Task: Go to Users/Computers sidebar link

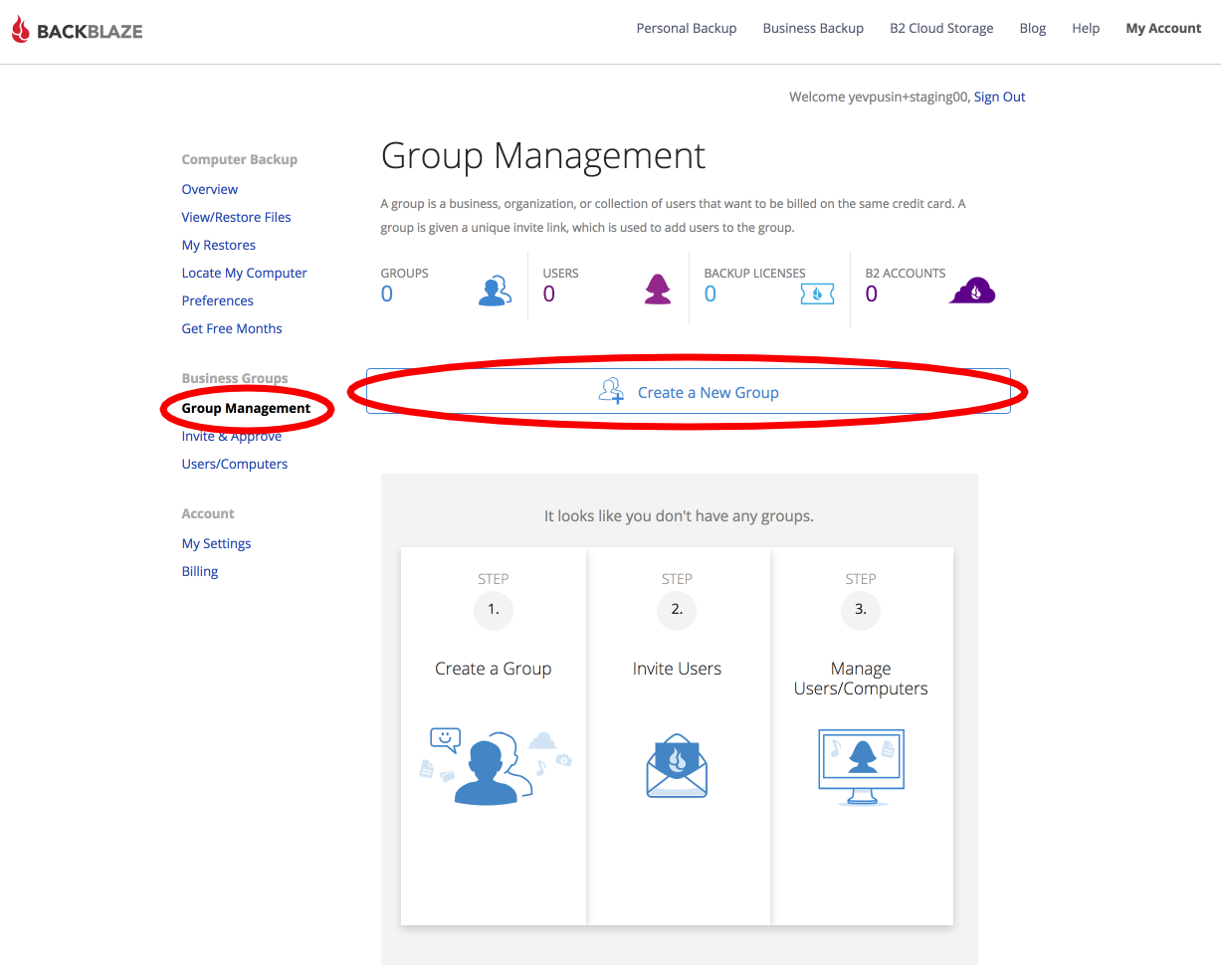Action: (235, 464)
